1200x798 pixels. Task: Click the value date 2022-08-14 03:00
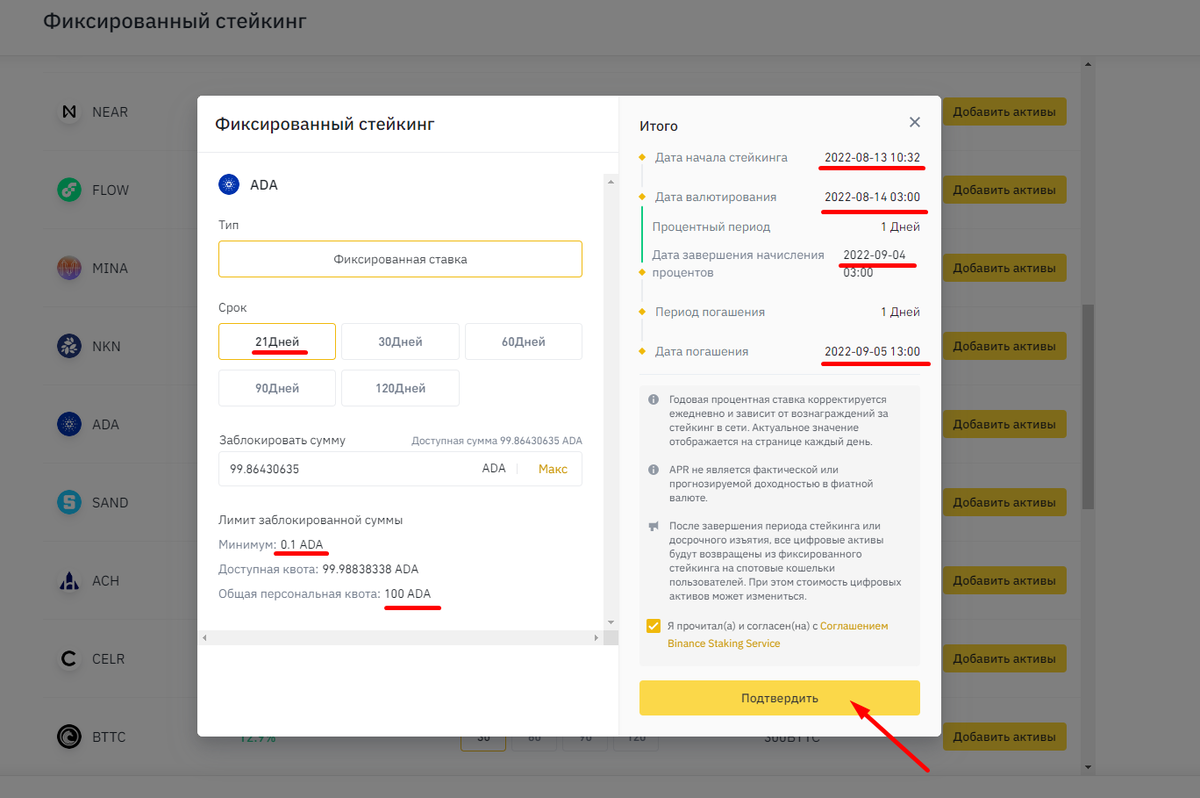872,197
